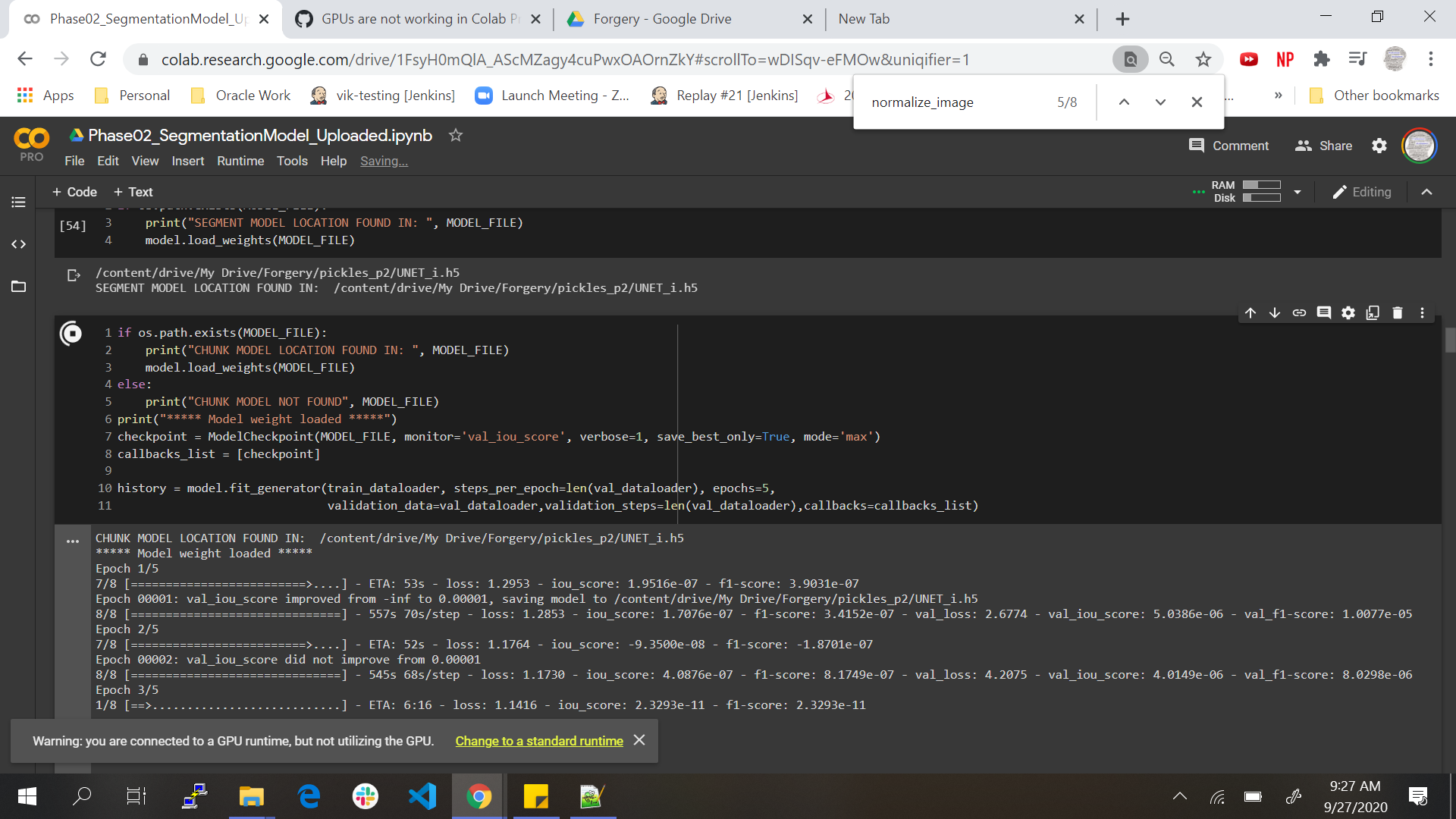Open the RAM and Disk resources dropdown
The width and height of the screenshot is (1456, 819).
point(1298,192)
